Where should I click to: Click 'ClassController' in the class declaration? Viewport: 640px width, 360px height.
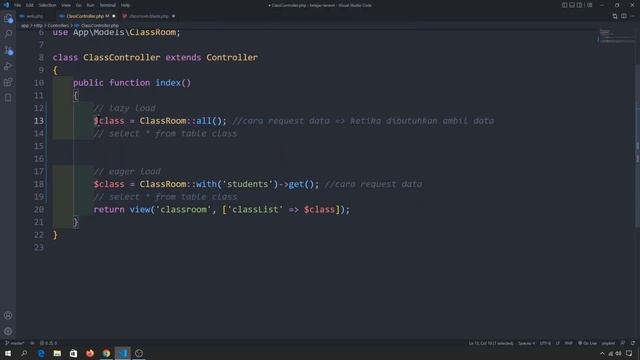click(122, 58)
